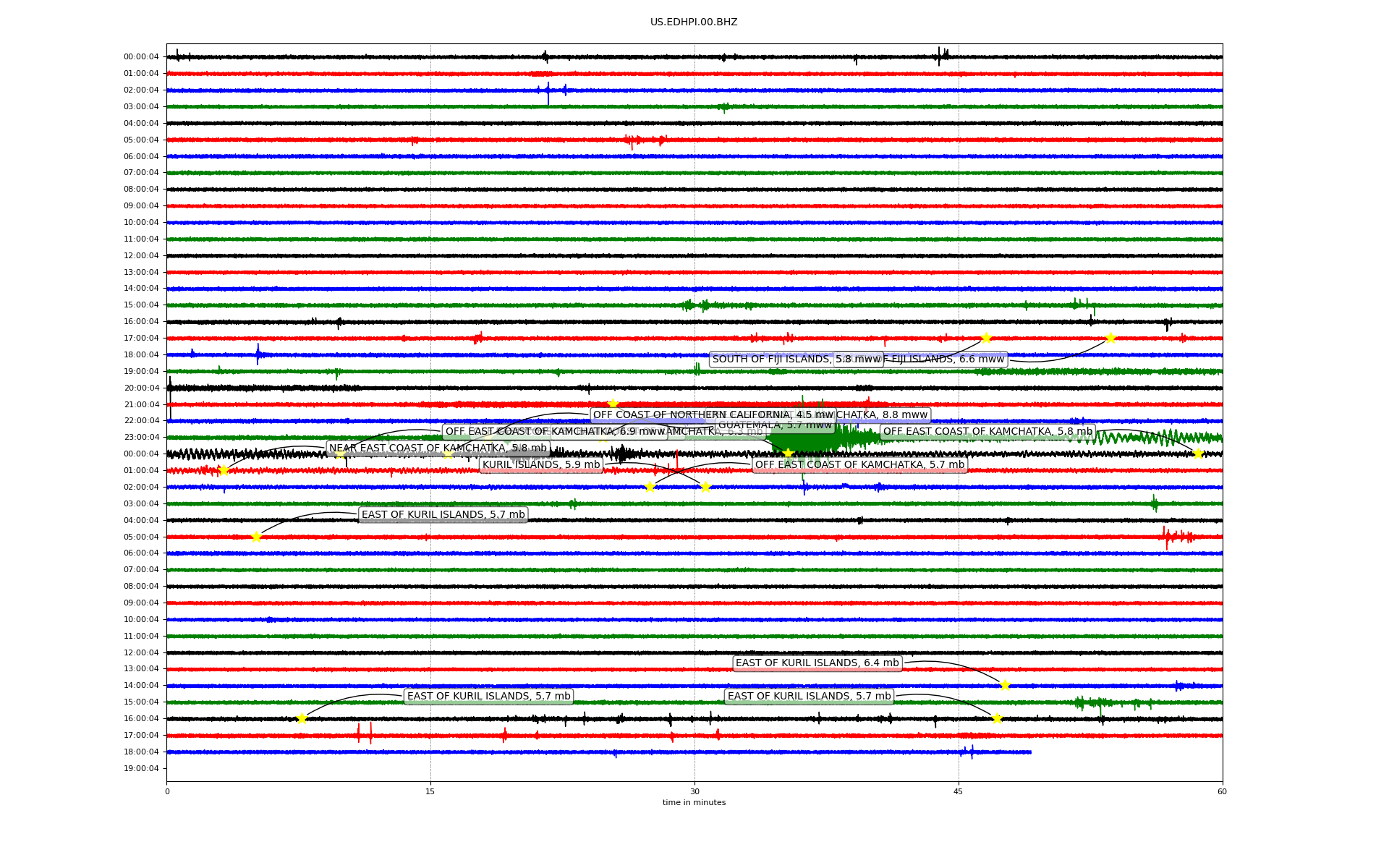
Task: Click the star linked to KURIL ISLANDS, 5.9 mb
Action: coord(705,487)
